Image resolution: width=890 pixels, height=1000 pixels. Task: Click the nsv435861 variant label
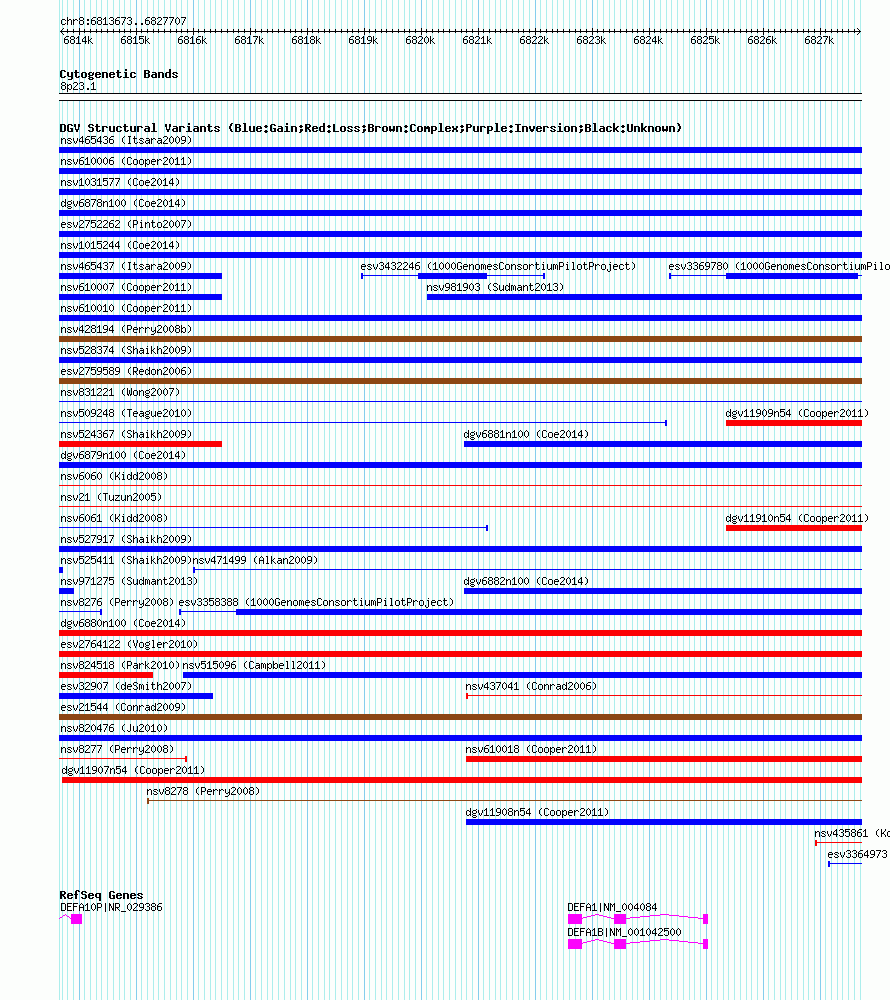tap(851, 835)
